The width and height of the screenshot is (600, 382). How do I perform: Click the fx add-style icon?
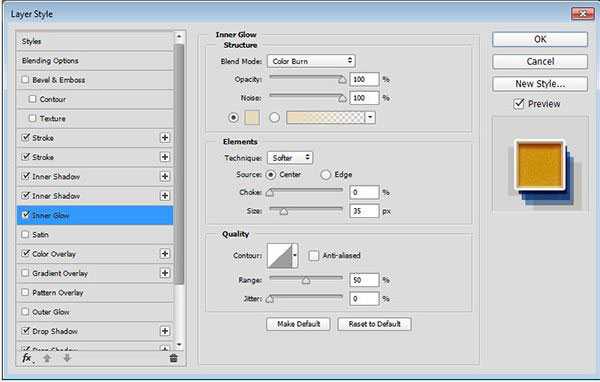click(x=27, y=358)
